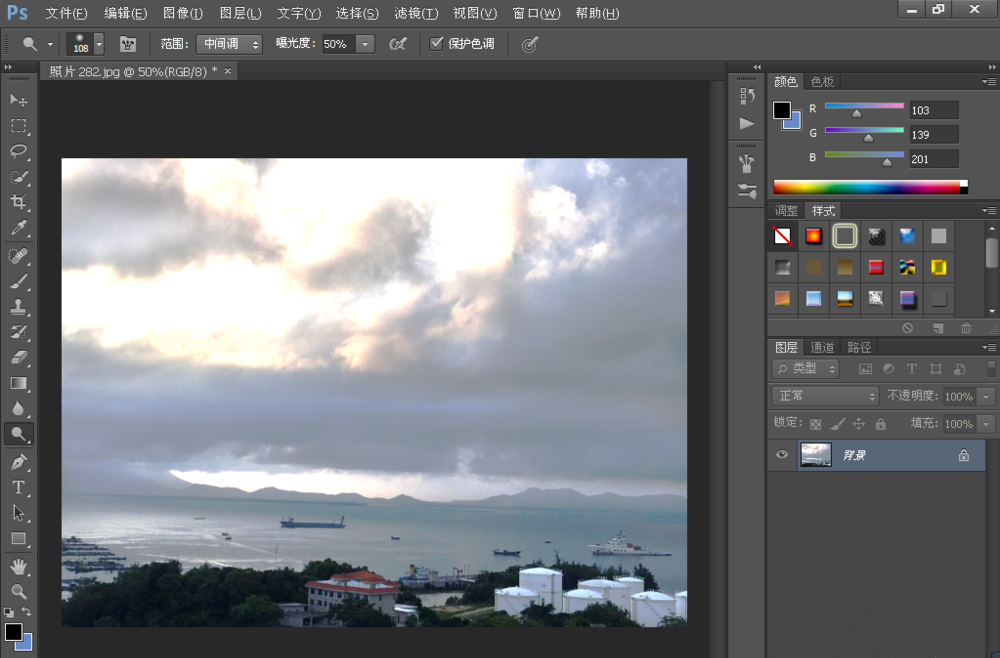Hide the 背景 layer visibility eye
Screen dimensions: 1000x658
pyautogui.click(x=782, y=455)
